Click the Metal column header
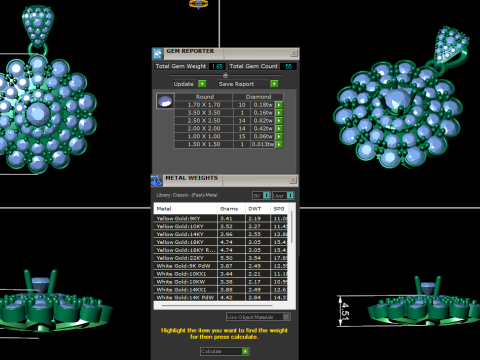The image size is (480, 360). tap(164, 209)
